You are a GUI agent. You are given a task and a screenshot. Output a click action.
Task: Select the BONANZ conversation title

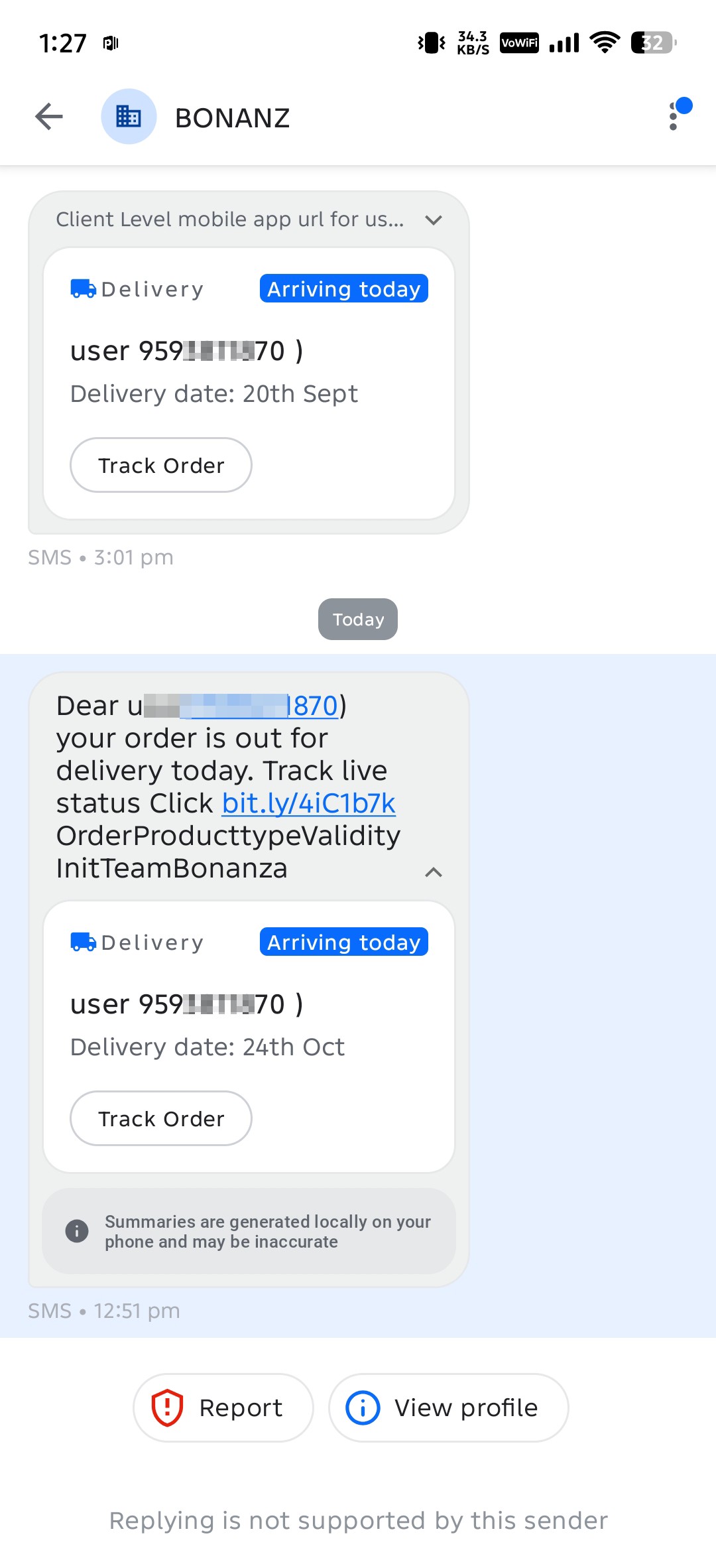pos(232,118)
